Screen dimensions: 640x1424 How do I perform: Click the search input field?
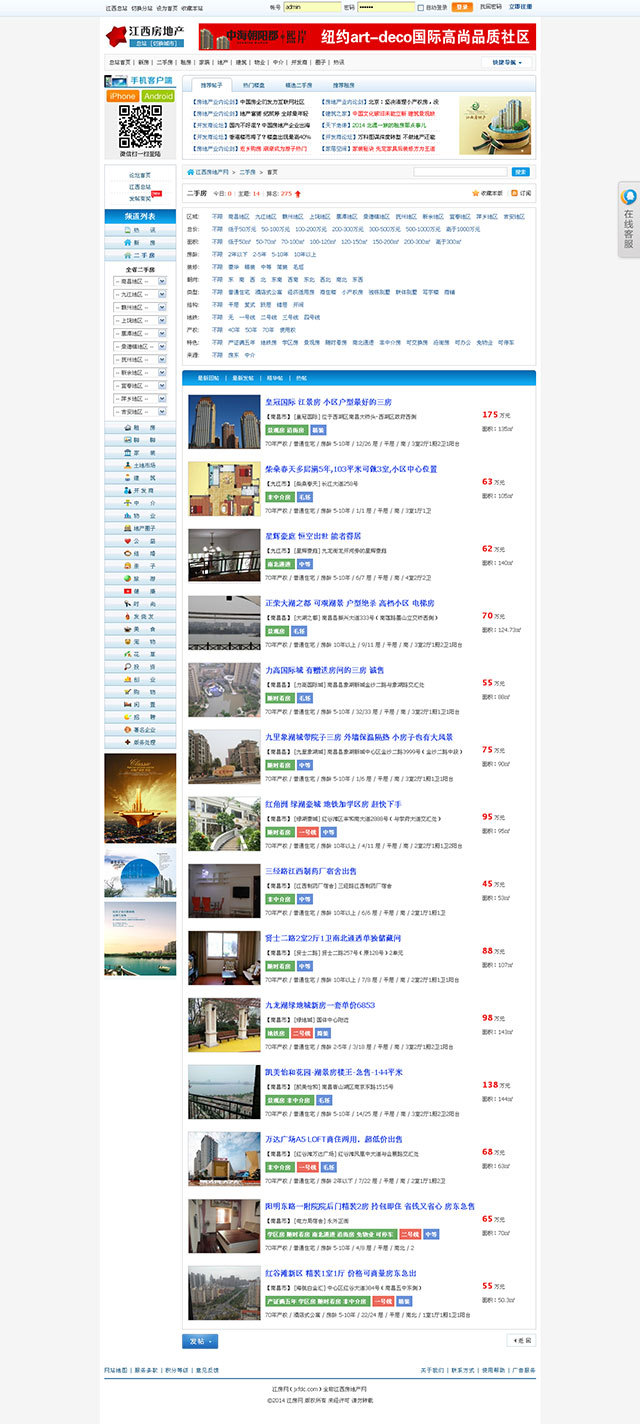pos(460,172)
